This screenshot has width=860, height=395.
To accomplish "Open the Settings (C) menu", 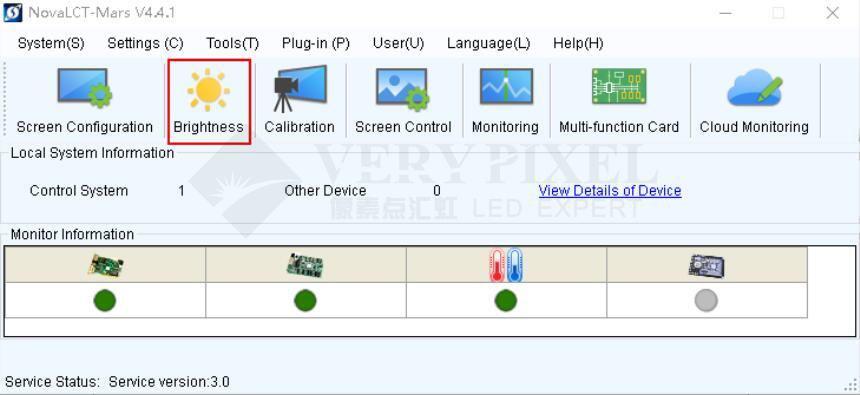I will pos(145,43).
